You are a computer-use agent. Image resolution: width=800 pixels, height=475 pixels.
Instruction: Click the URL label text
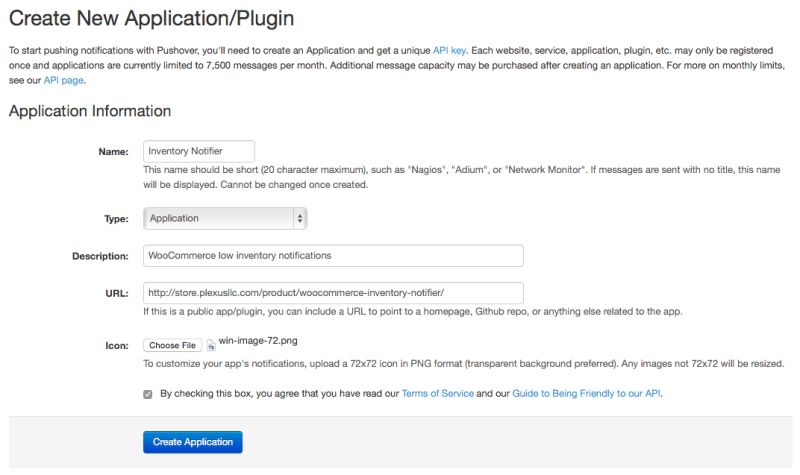pos(117,293)
